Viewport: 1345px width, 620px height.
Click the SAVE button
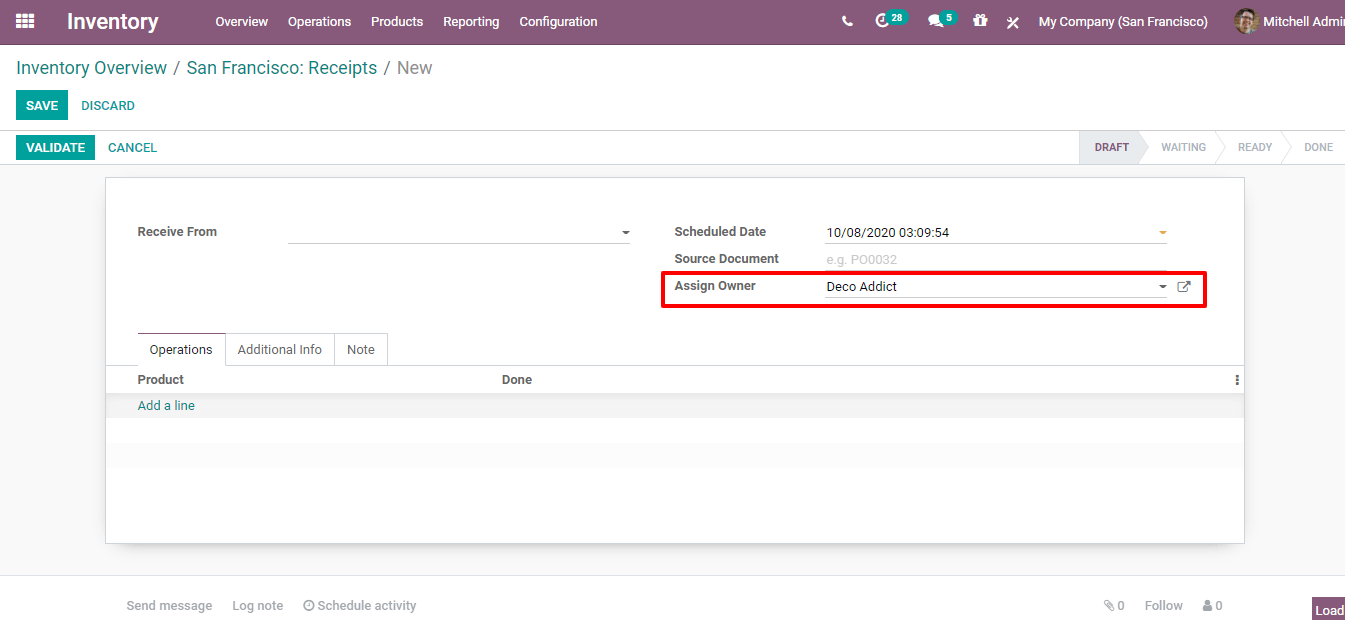42,105
